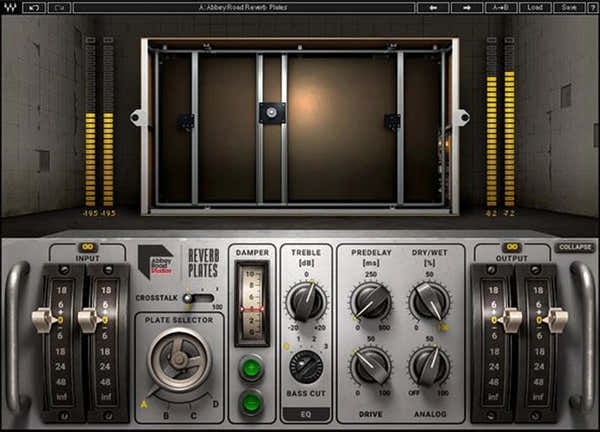The height and width of the screenshot is (432, 600).
Task: Undo the last parameter change
Action: [x=34, y=7]
